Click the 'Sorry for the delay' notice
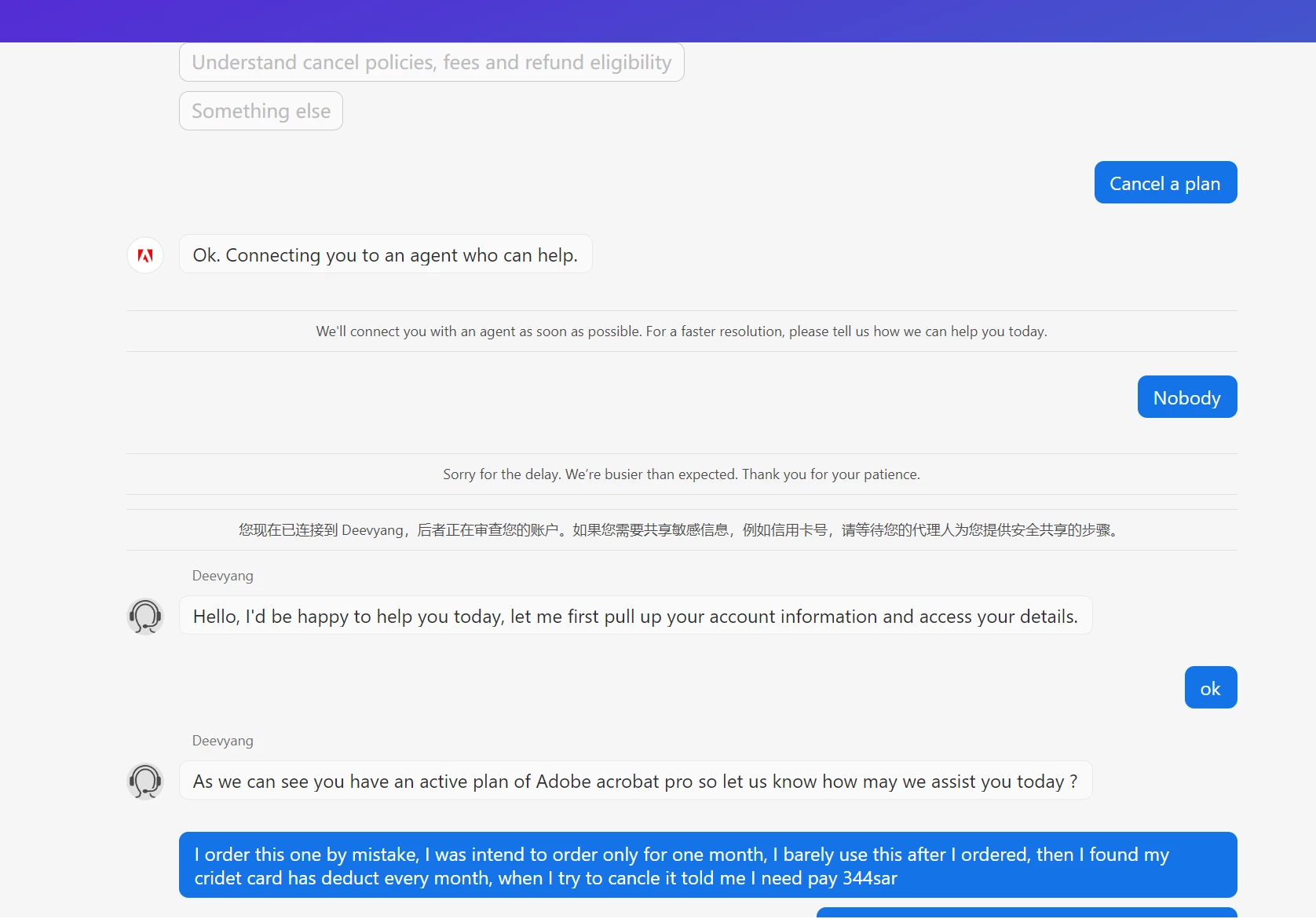Image resolution: width=1316 pixels, height=919 pixels. [682, 474]
